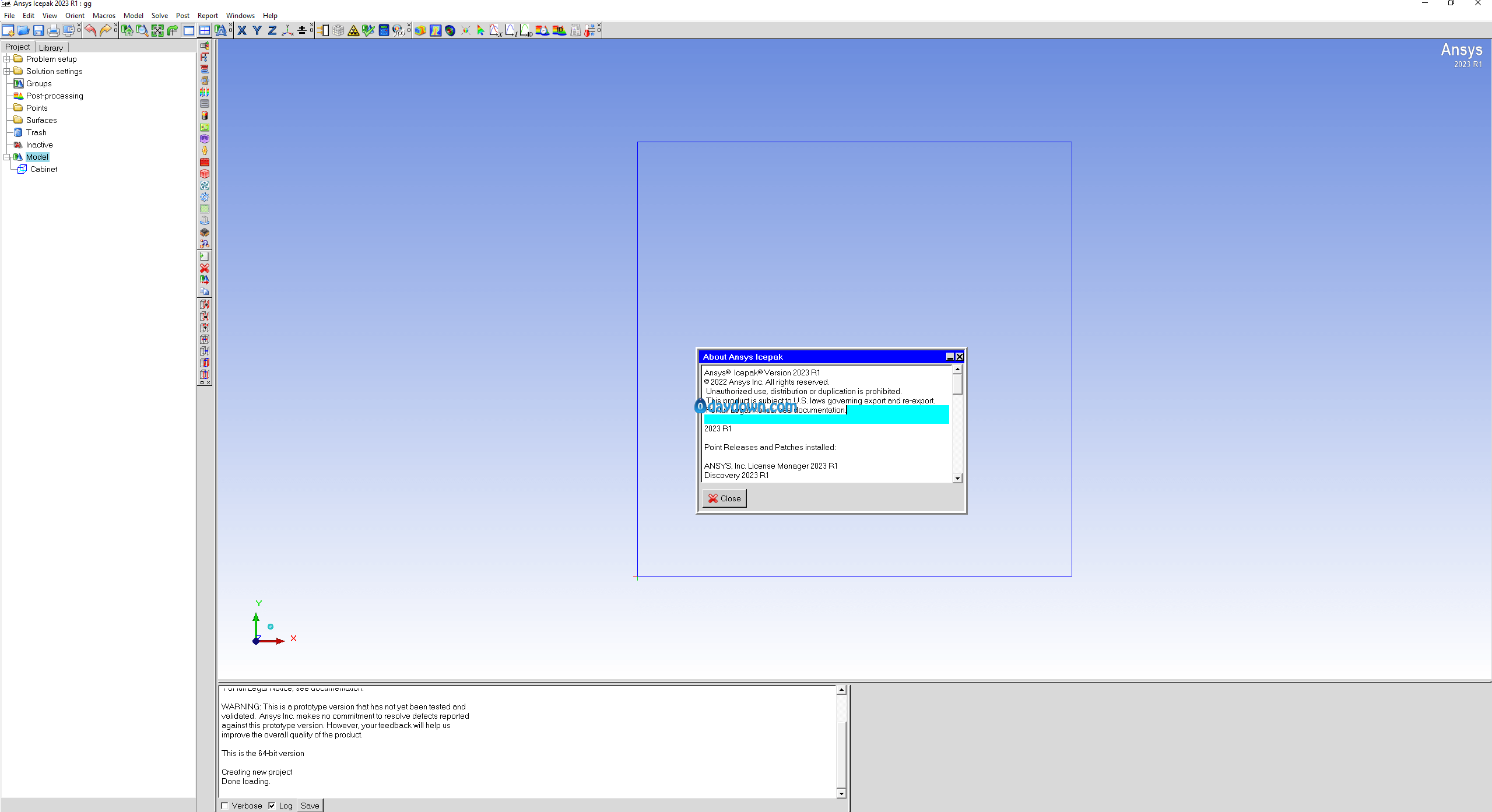Viewport: 1492px width, 812px height.
Task: Minimize the About Ansys Icepak dialog
Action: pos(950,357)
